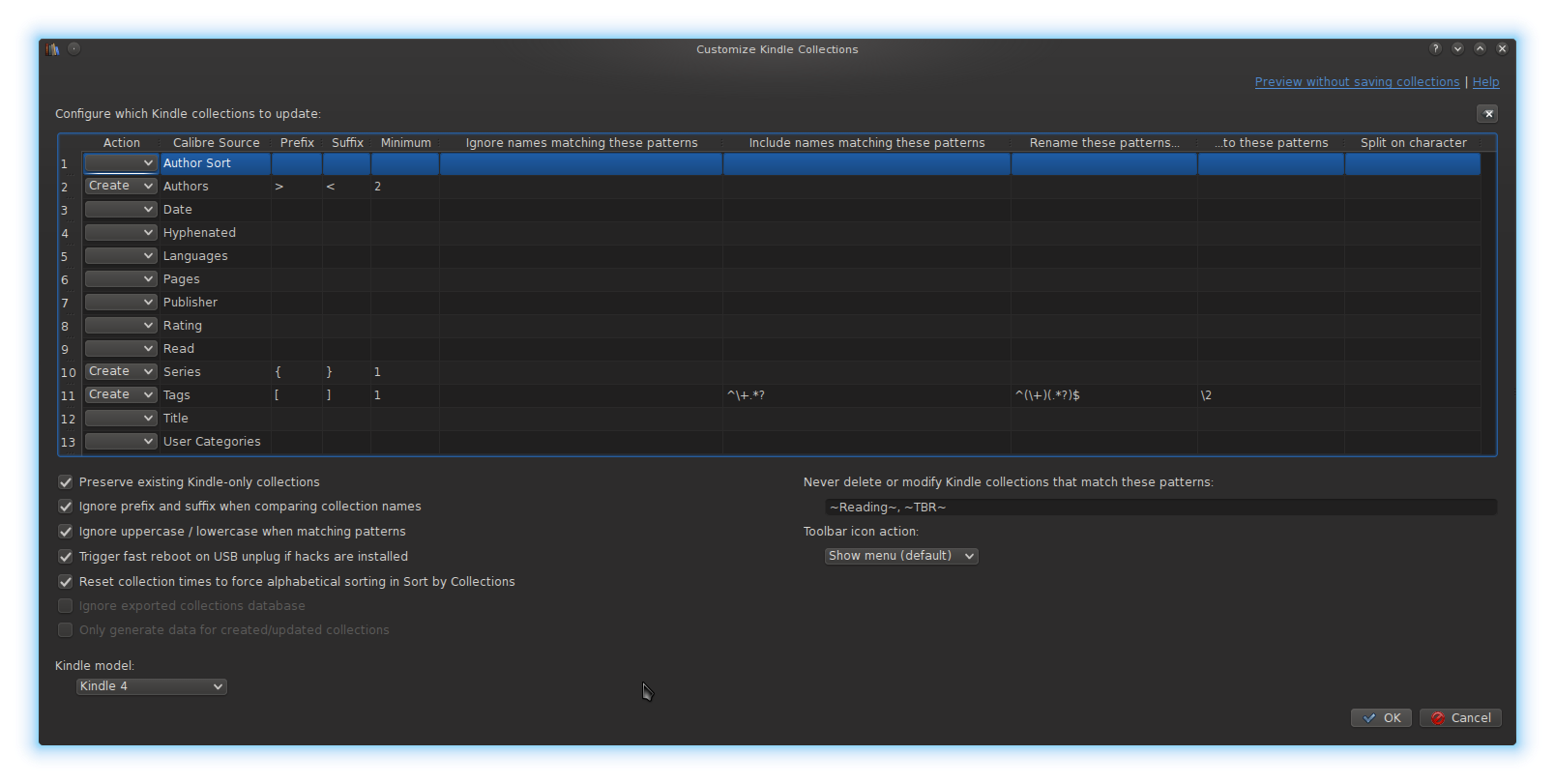This screenshot has width=1555, height=784.
Task: Click the Prefix column header
Action: pyautogui.click(x=297, y=143)
